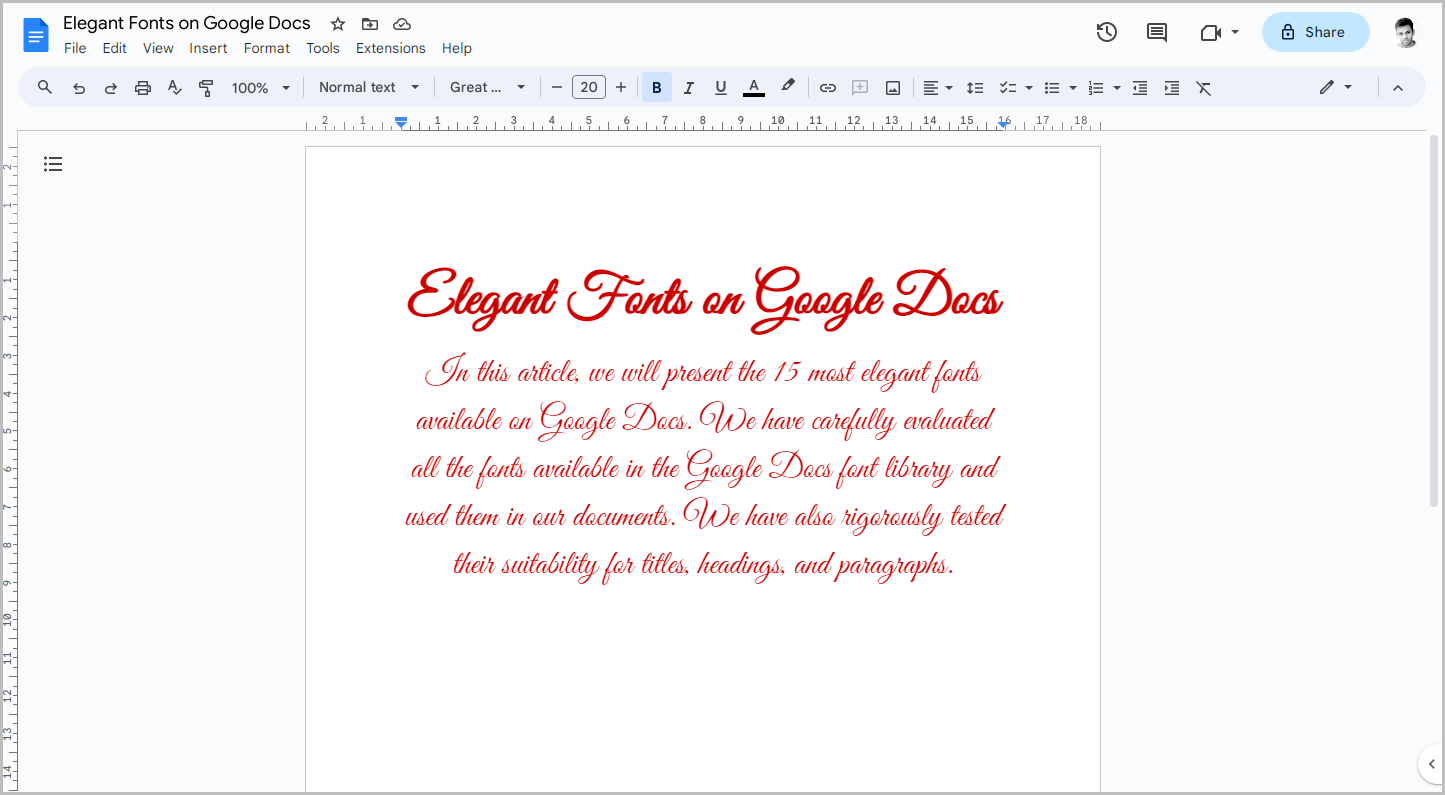Click the document title field
Screen dimensions: 1445x795
pos(186,22)
